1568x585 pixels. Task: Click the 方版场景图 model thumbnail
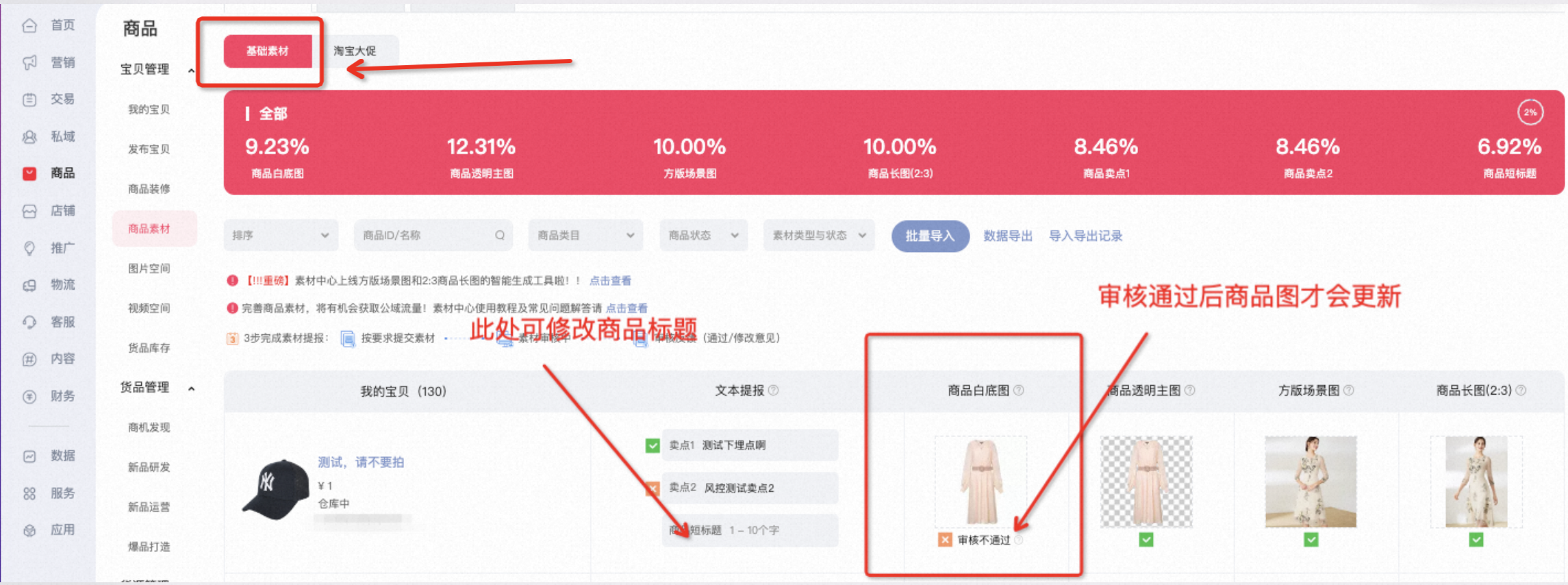pyautogui.click(x=1311, y=482)
